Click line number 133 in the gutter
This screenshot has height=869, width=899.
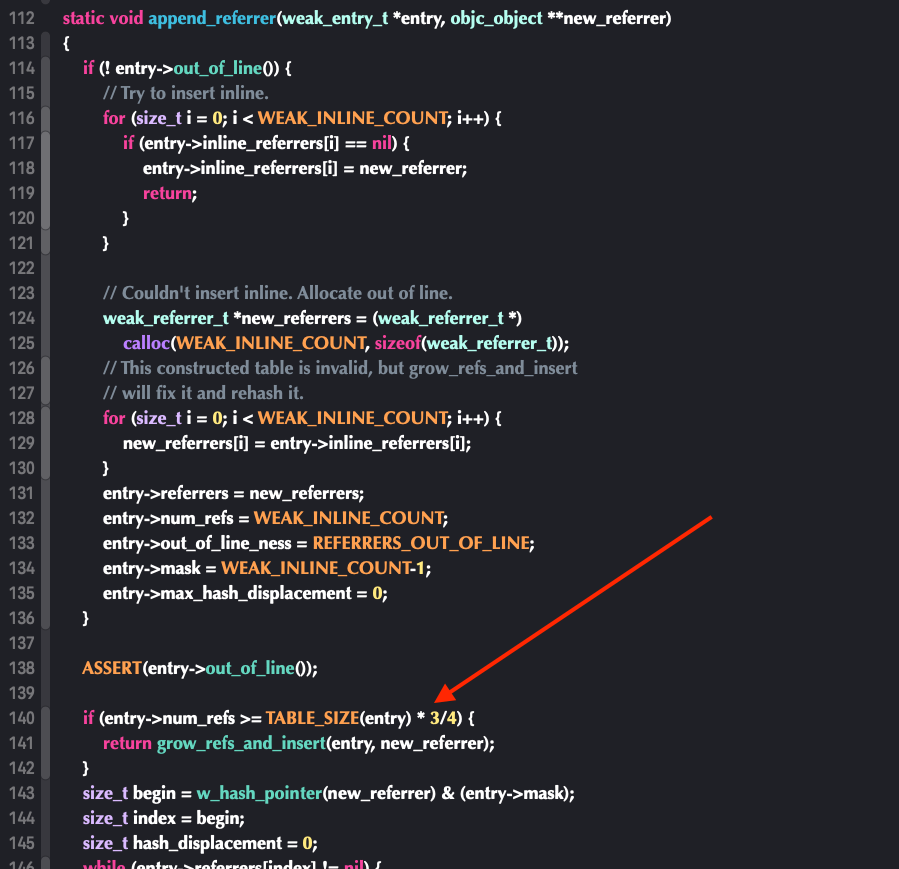22,543
